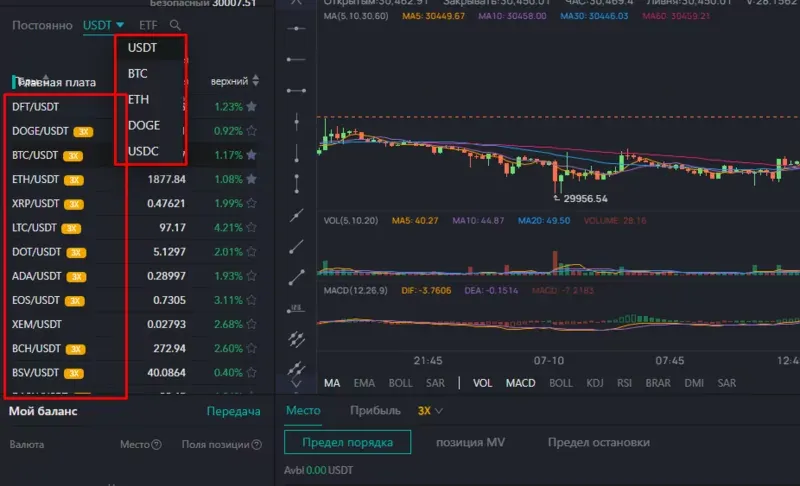Choose USDT in the market dropdown list
Viewport: 800px width, 486px height.
(142, 48)
